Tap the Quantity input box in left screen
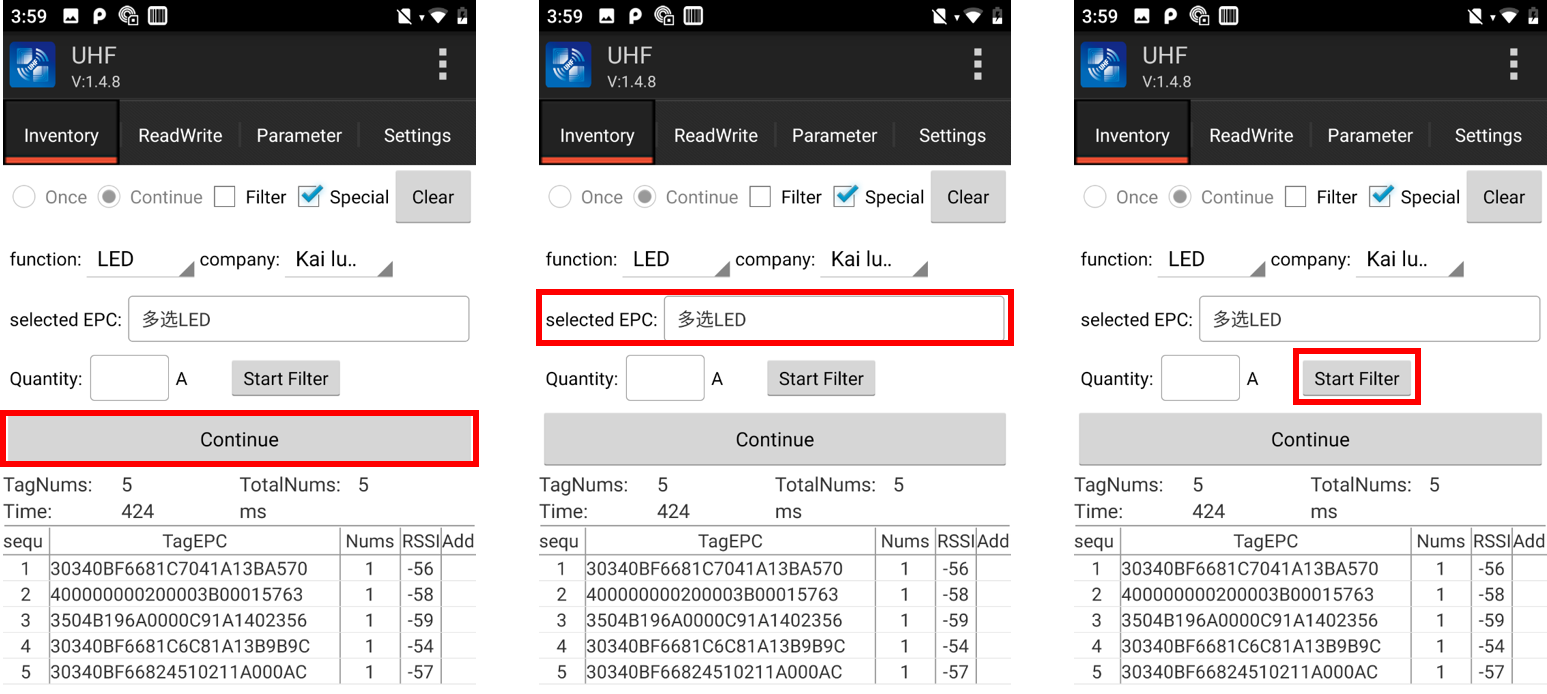The height and width of the screenshot is (694, 1547). click(129, 379)
